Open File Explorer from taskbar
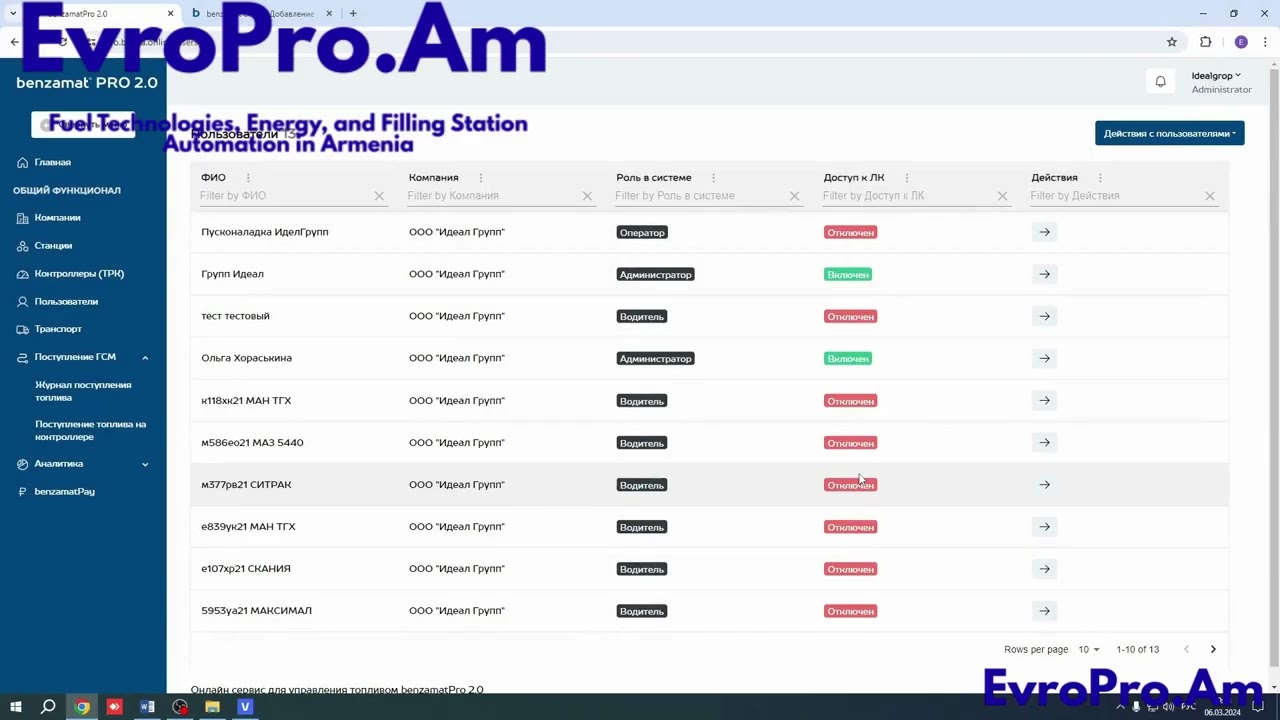 pos(212,707)
